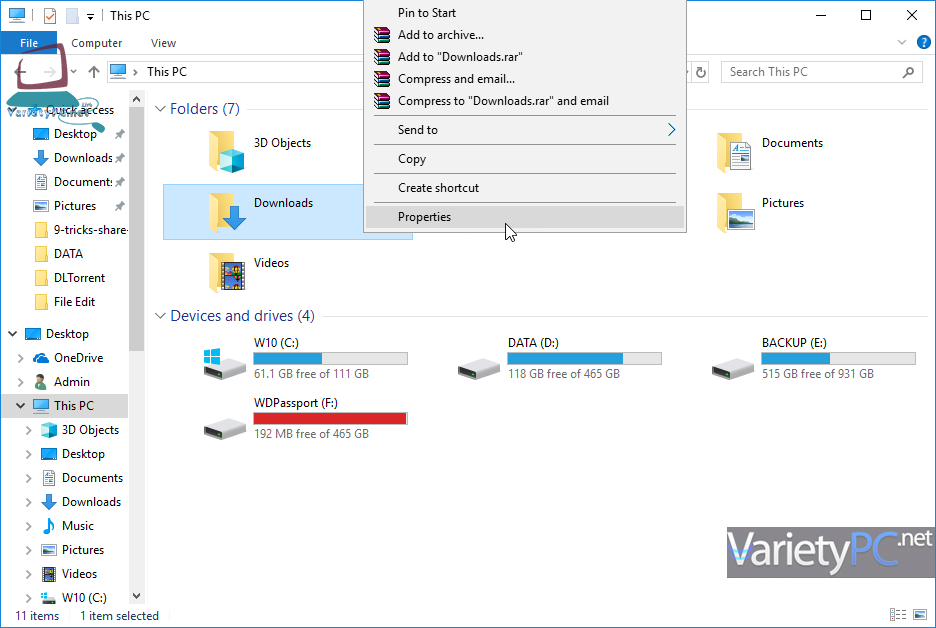Select Add to archive... in context menu
Viewport: 936px width, 628px height.
440,35
